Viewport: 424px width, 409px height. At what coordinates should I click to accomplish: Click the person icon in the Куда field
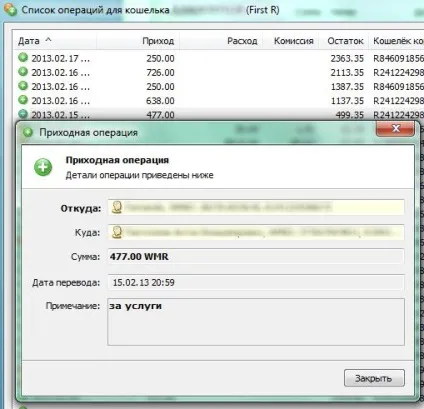pyautogui.click(x=117, y=232)
